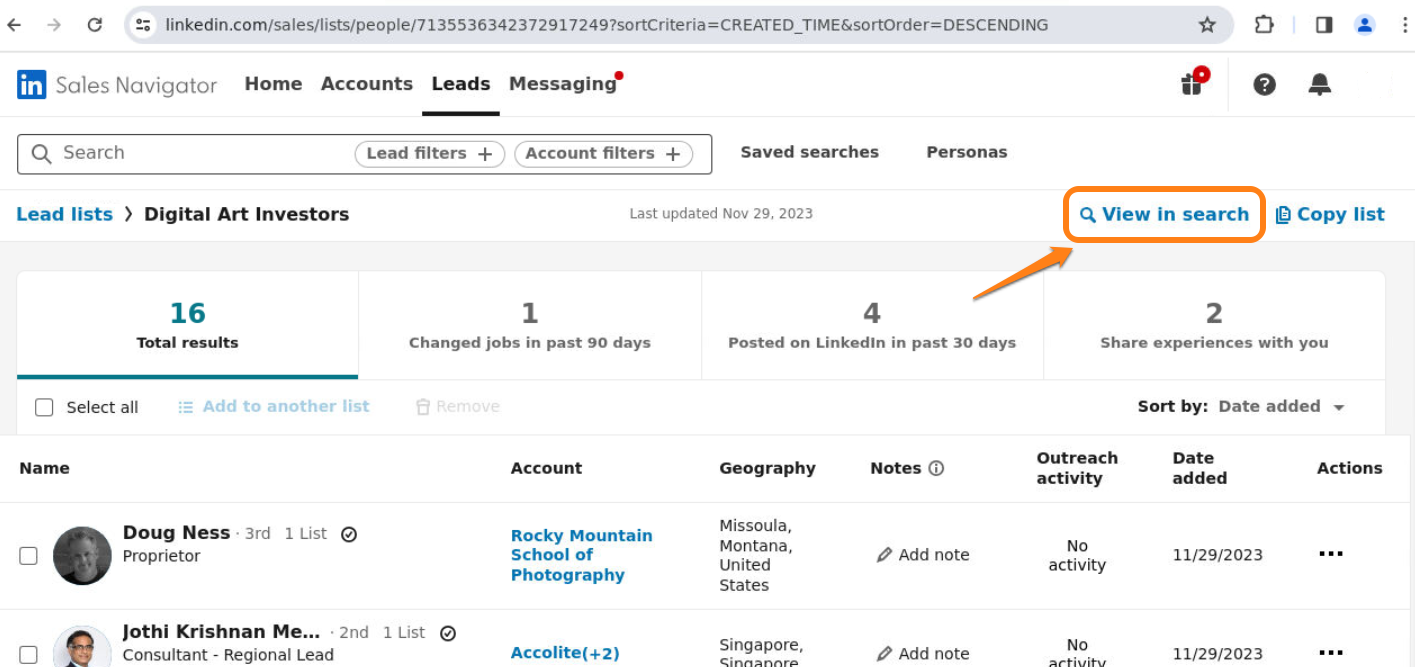The height and width of the screenshot is (667, 1415).
Task: Open the browser extensions puzzle icon
Action: pos(1264,25)
